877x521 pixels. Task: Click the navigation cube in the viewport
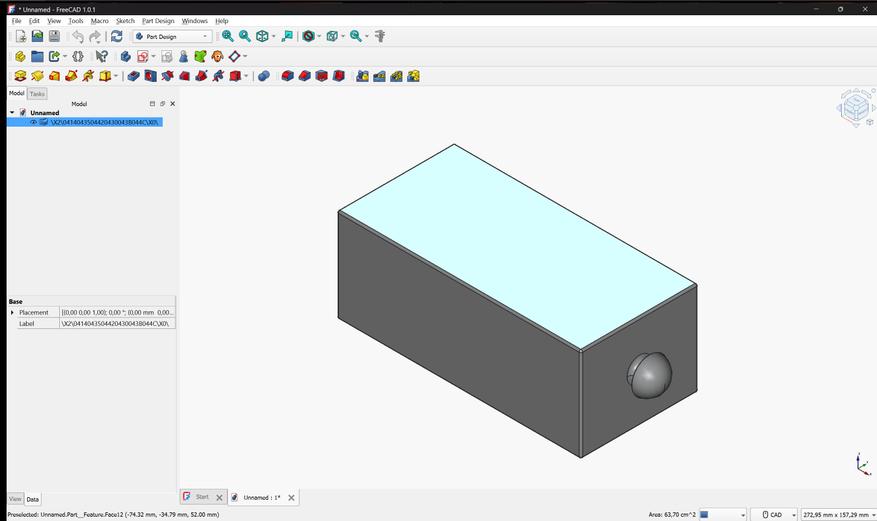click(855, 107)
